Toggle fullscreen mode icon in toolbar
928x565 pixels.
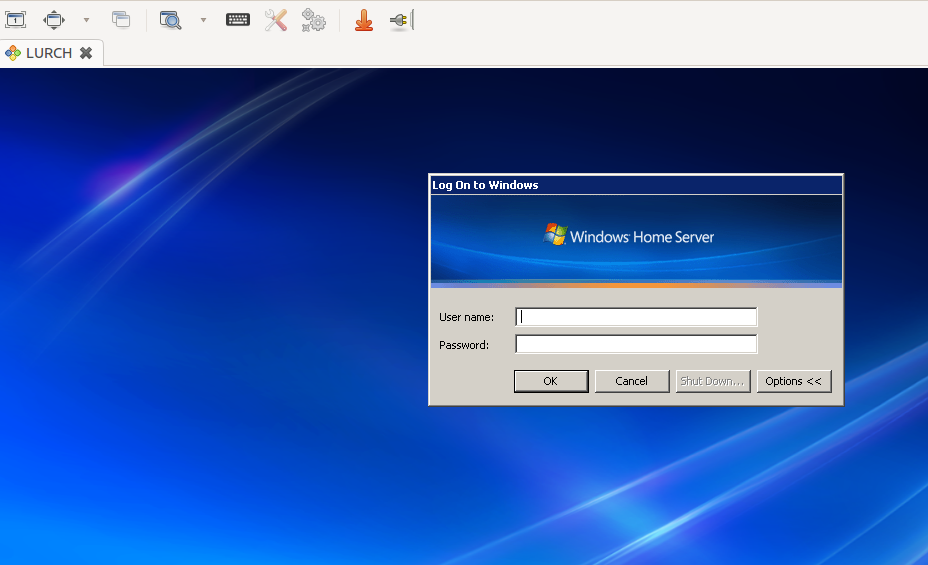[53, 20]
